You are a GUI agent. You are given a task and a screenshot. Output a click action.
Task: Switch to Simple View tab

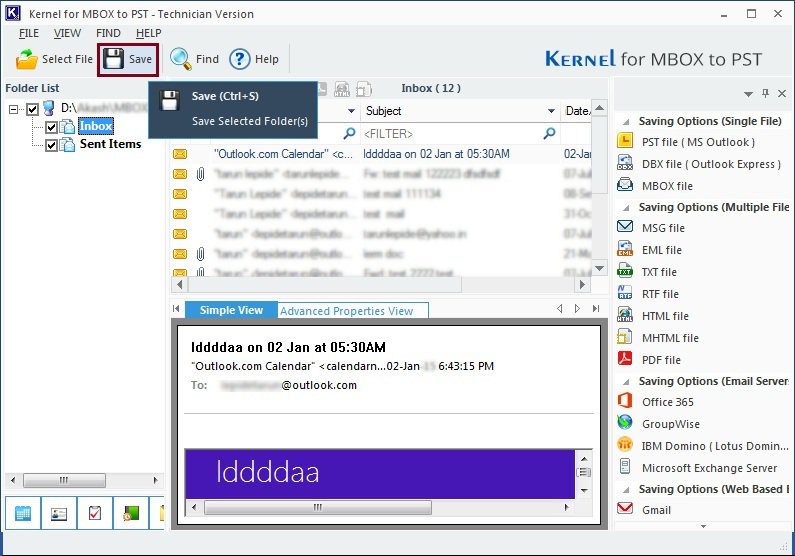(x=231, y=310)
